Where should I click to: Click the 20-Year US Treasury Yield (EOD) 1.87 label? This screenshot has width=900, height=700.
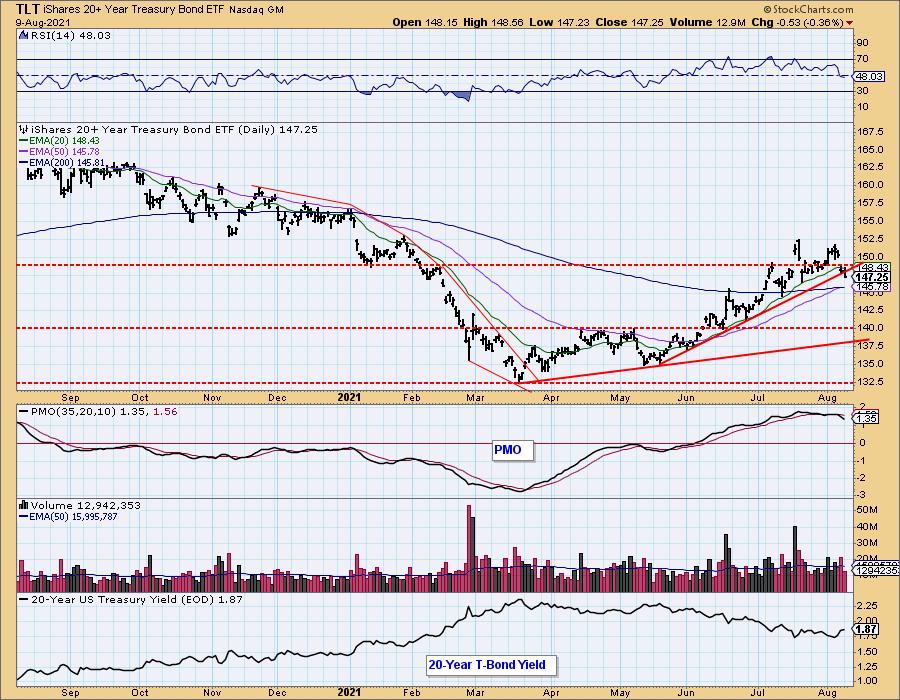(131, 599)
